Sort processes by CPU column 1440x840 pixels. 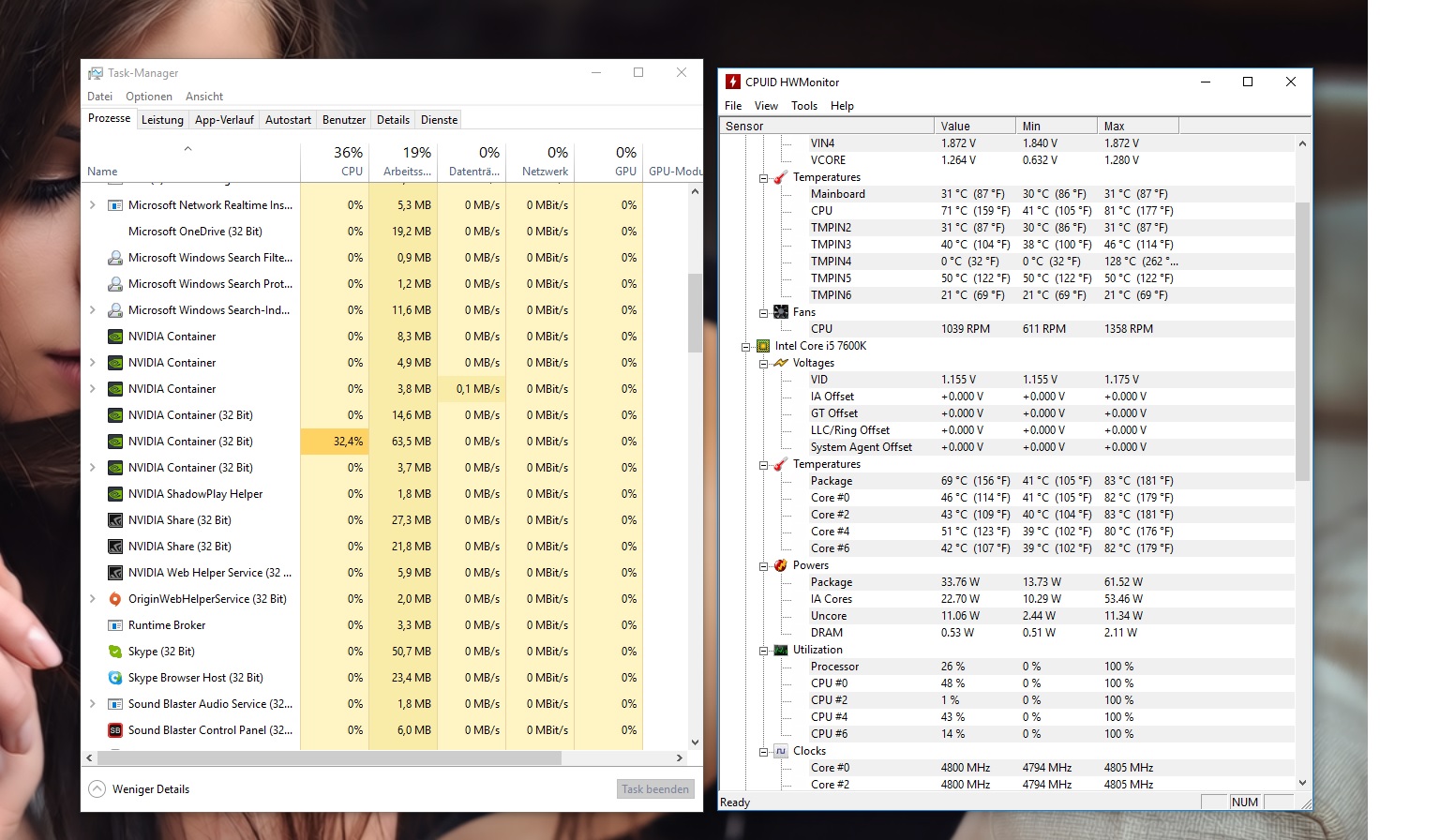(335, 161)
